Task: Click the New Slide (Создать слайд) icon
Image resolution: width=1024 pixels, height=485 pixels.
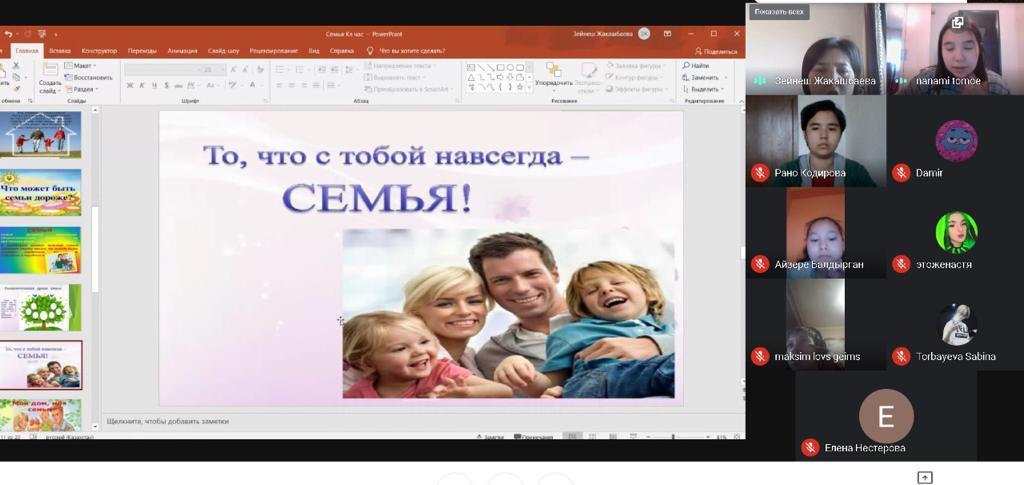Action: click(x=50, y=72)
